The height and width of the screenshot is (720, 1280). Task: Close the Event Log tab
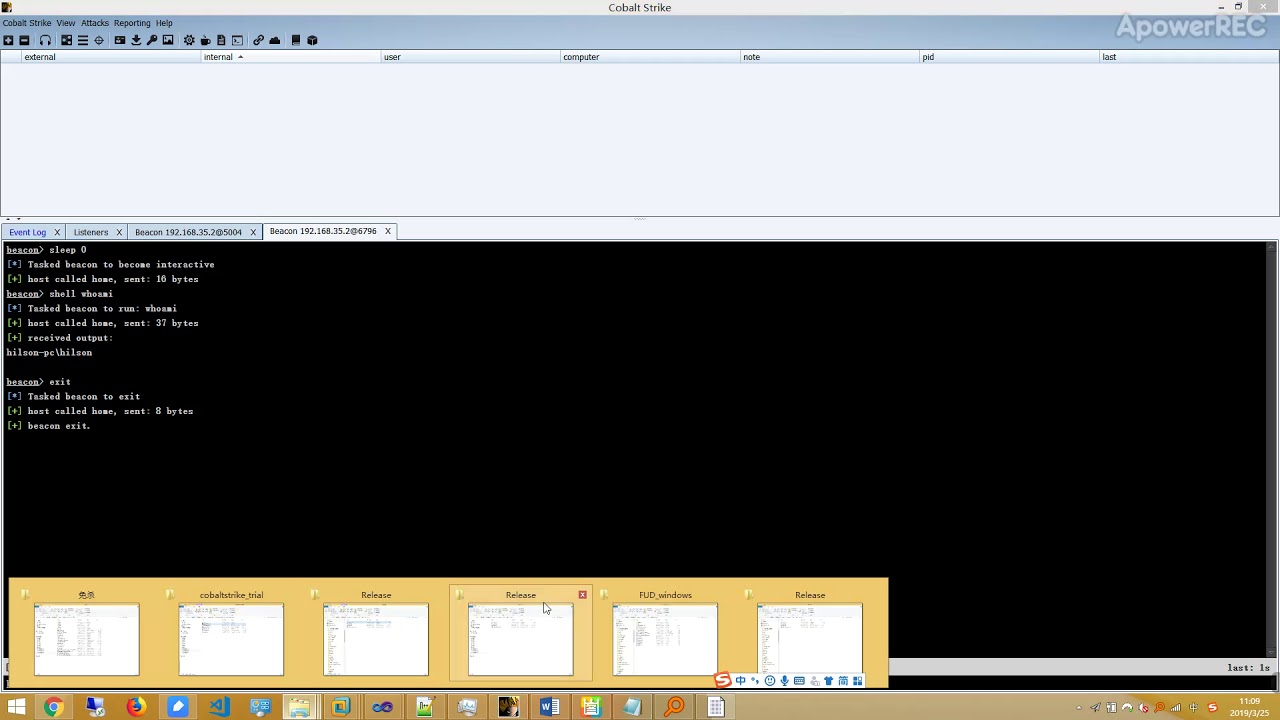[x=57, y=232]
